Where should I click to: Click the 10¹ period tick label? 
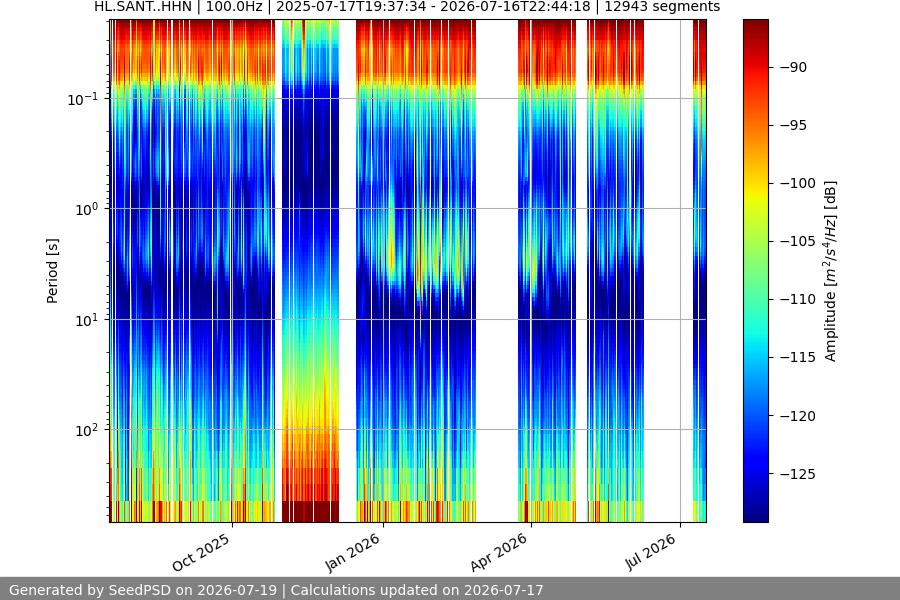(x=87, y=320)
